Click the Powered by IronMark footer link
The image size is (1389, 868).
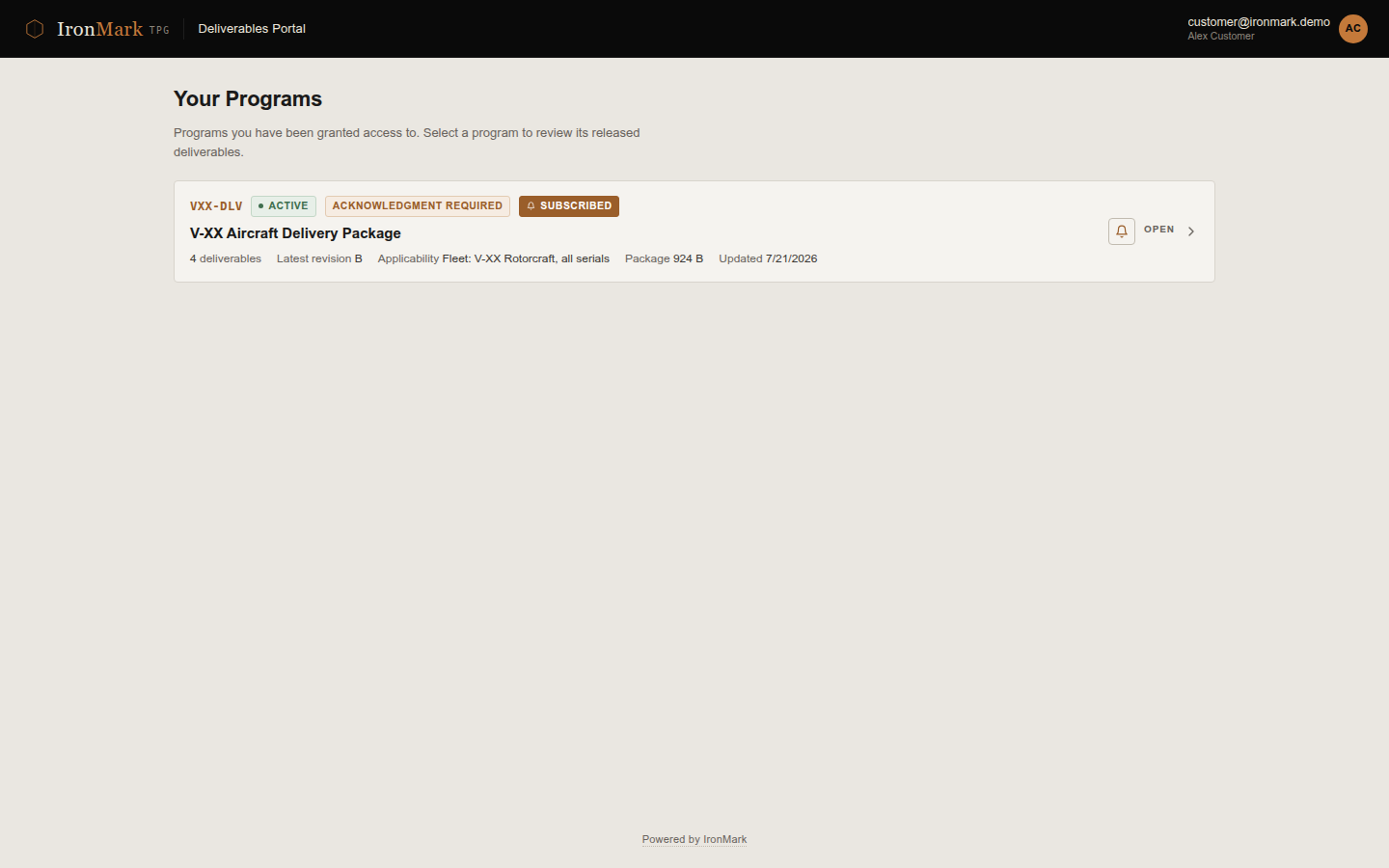coord(694,839)
